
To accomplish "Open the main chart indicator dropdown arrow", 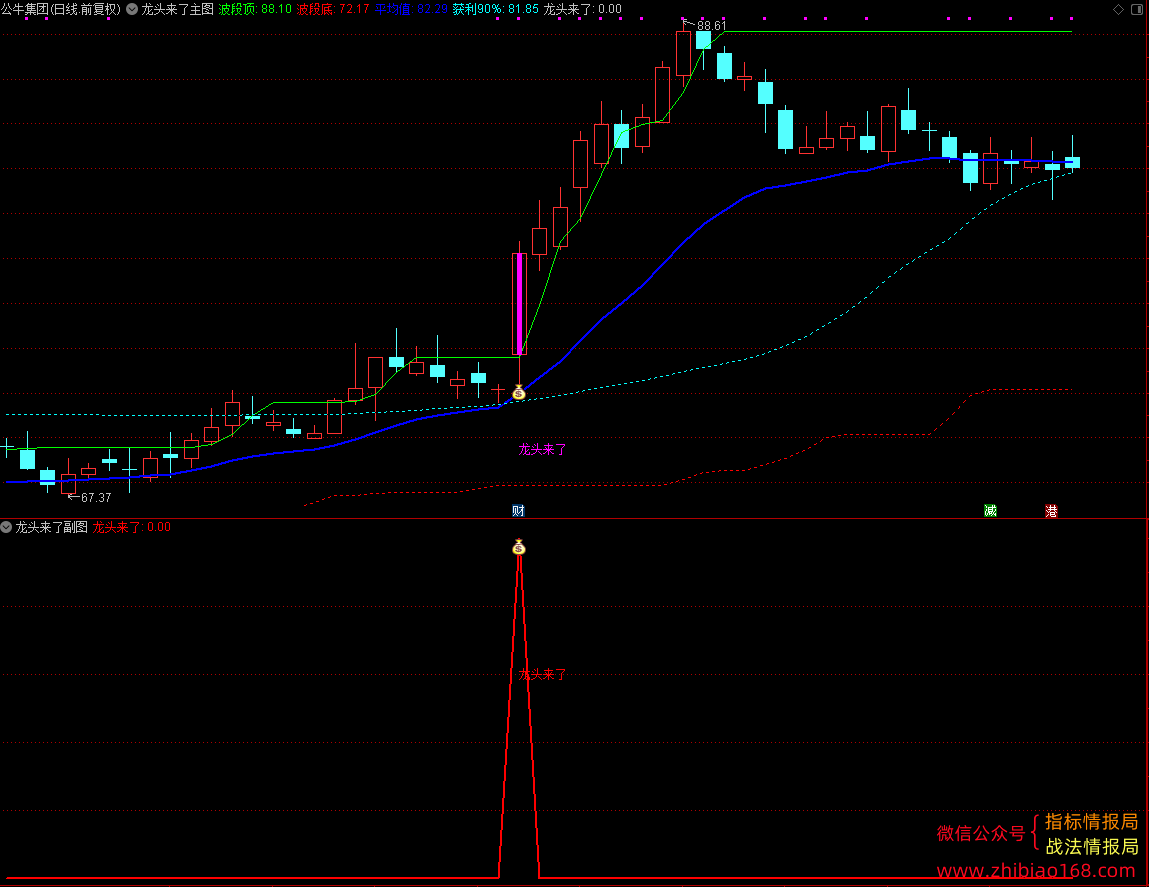I will point(132,10).
